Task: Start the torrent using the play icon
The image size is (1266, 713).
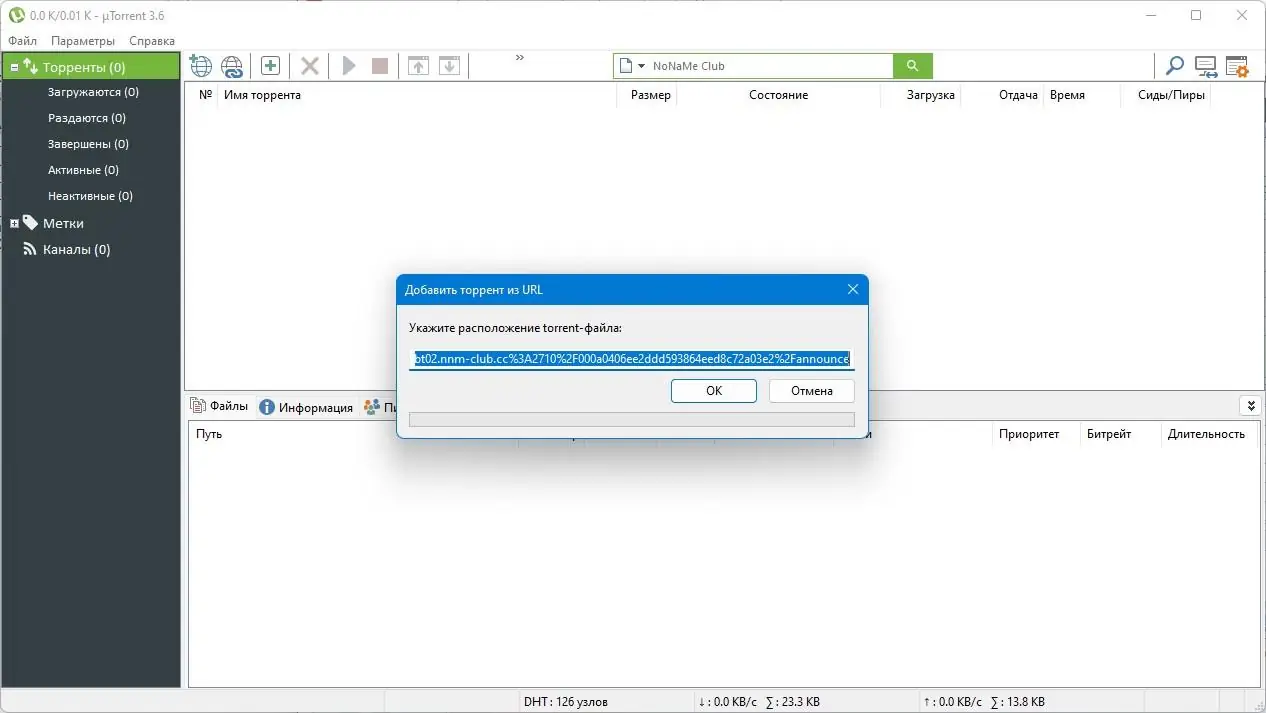Action: click(348, 65)
